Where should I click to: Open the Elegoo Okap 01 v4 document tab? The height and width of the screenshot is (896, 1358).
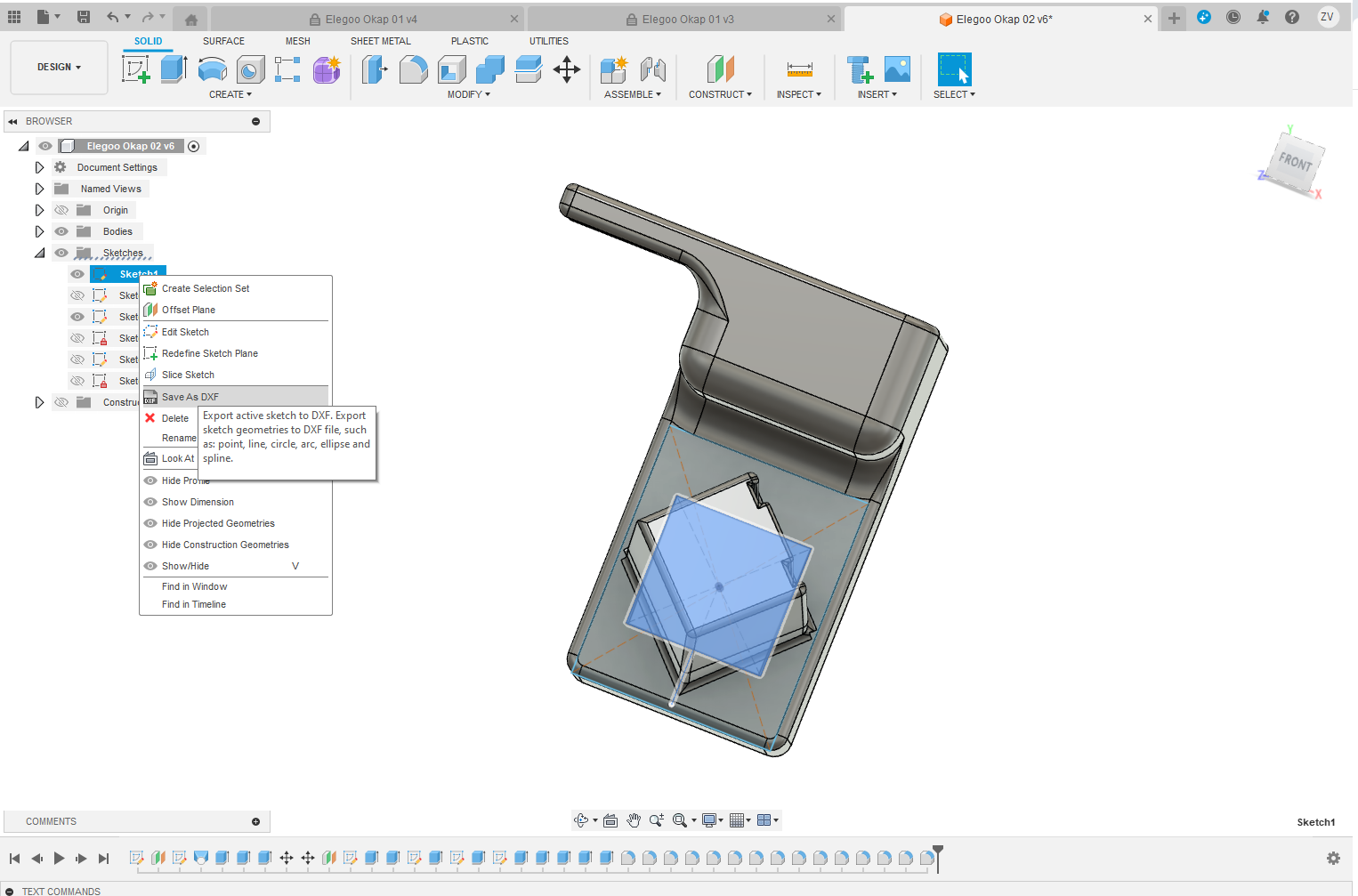tap(370, 19)
